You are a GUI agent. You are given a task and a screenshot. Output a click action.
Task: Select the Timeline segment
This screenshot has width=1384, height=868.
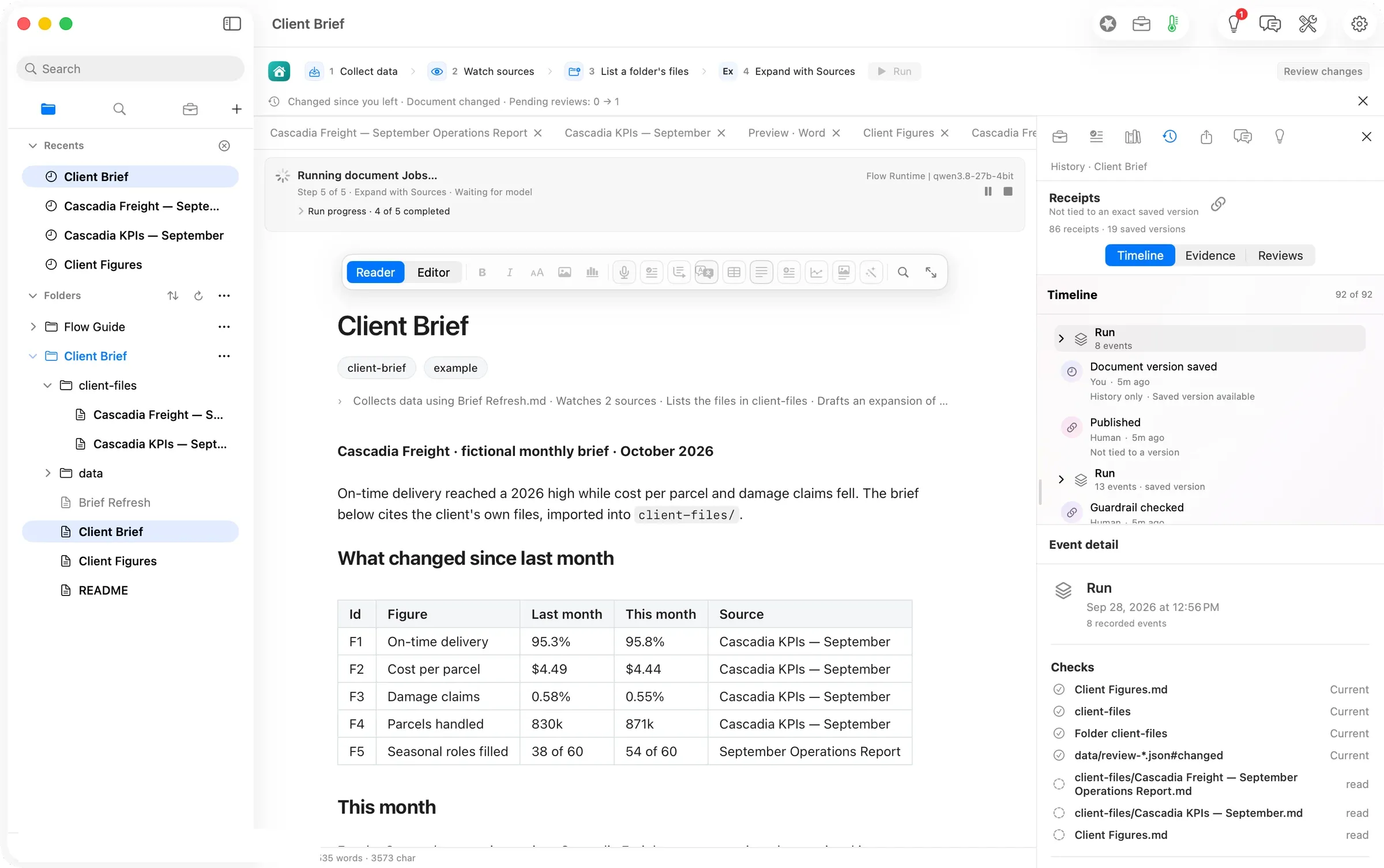(x=1140, y=256)
